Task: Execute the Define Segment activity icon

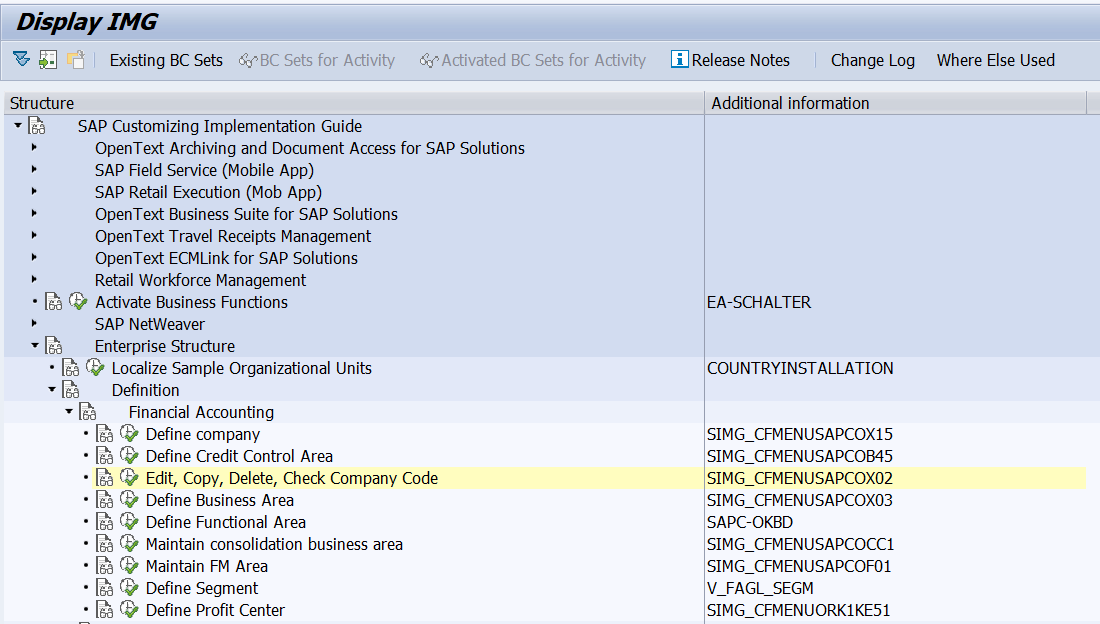Action: (x=129, y=588)
